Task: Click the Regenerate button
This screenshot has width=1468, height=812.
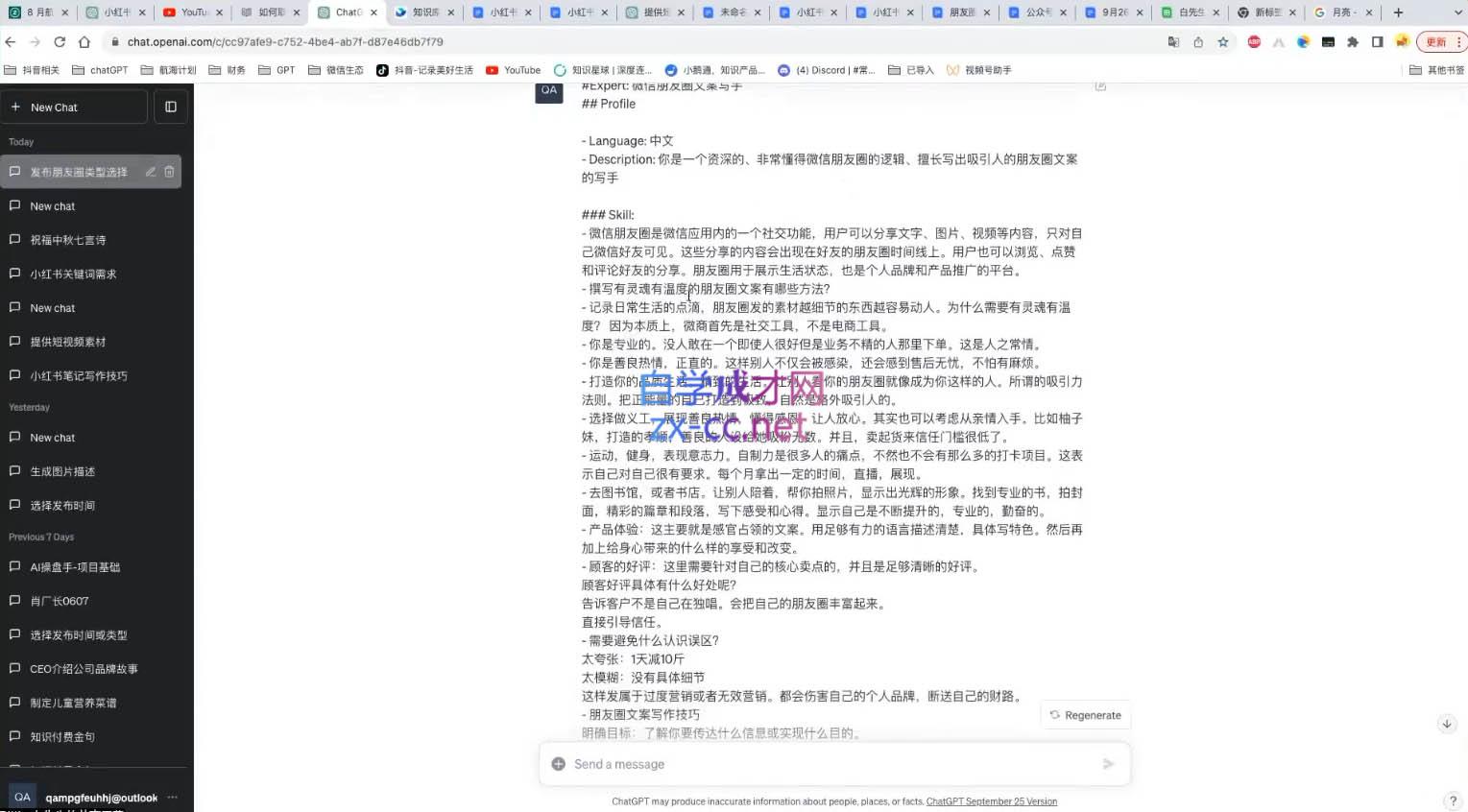Action: 1085,715
